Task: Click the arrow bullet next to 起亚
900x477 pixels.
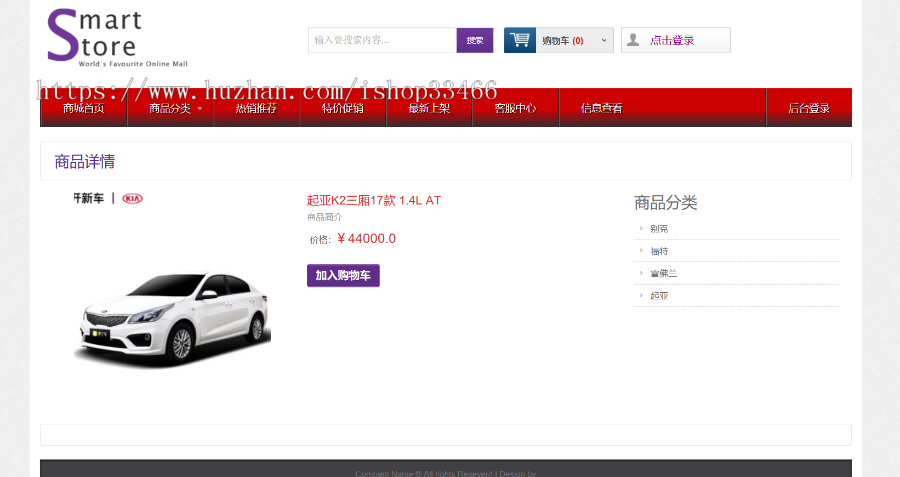Action: pyautogui.click(x=641, y=296)
